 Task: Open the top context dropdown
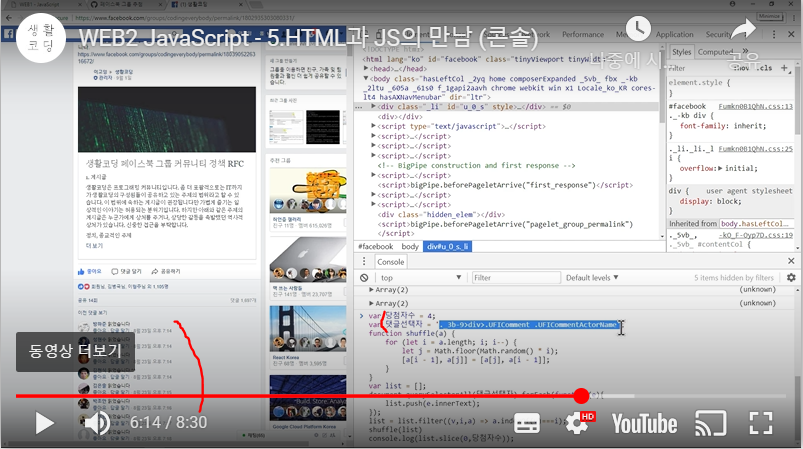click(x=420, y=277)
